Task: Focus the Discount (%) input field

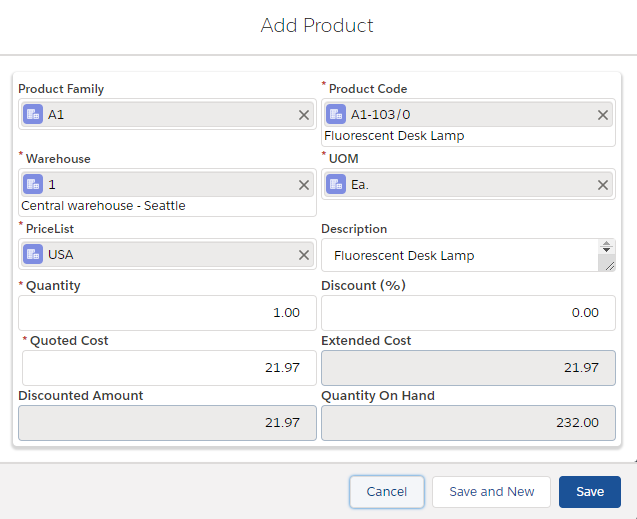Action: pyautogui.click(x=468, y=313)
